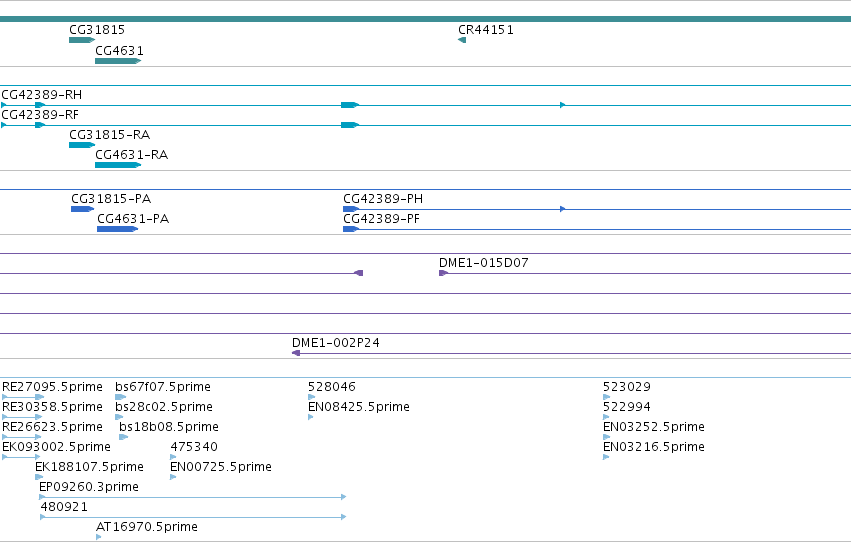Click the DME1-002P24 clone label
Screen dimensions: 851x542
pyautogui.click(x=336, y=342)
